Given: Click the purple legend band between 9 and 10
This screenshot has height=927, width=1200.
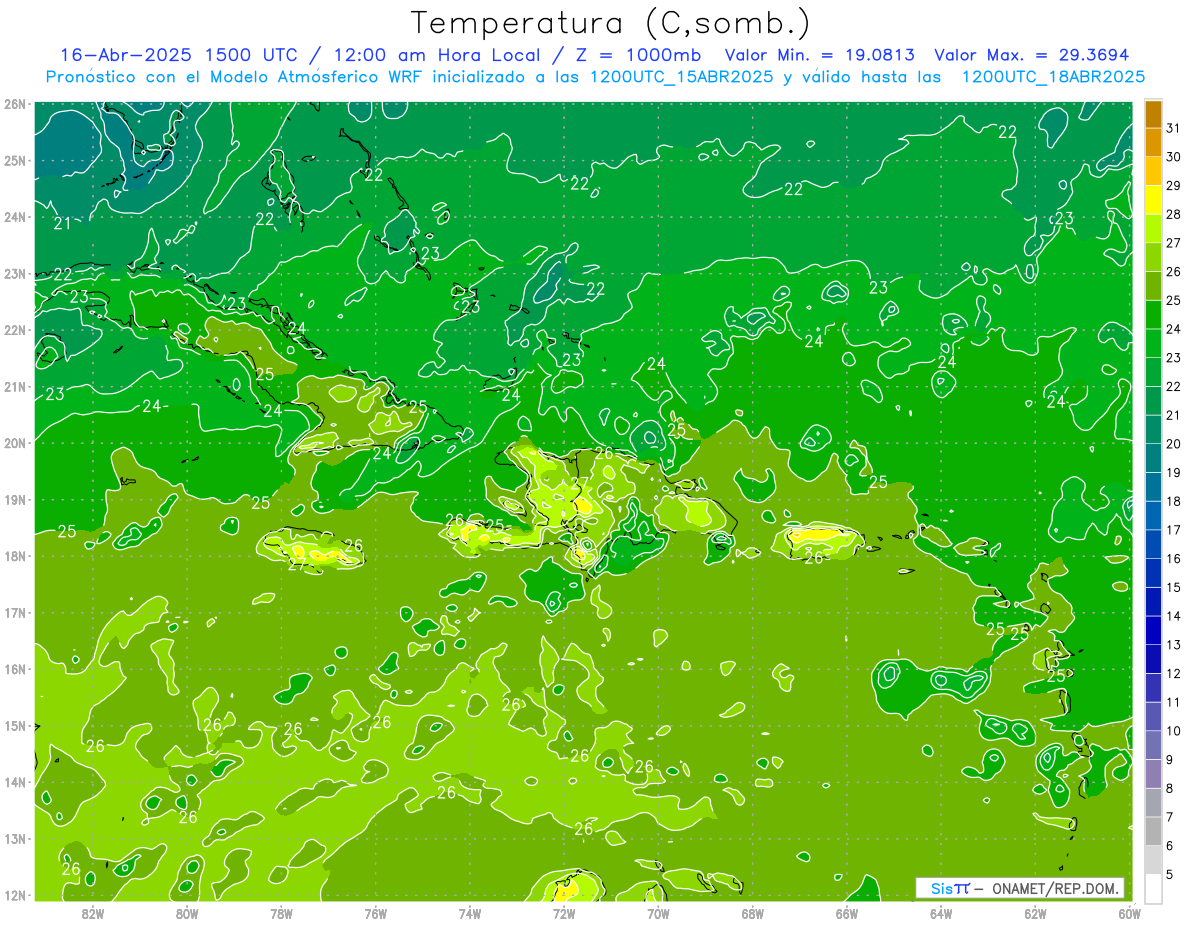Looking at the screenshot, I should click(1153, 745).
